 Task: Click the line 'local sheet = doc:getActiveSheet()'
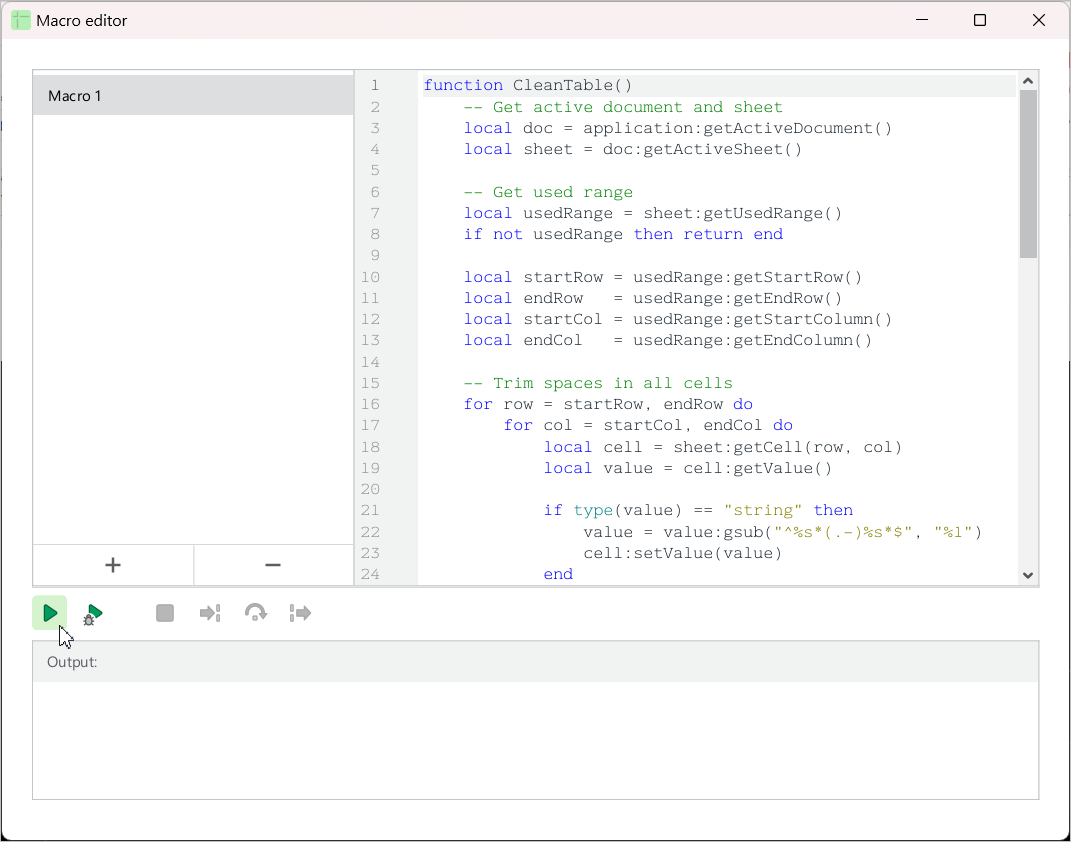click(632, 150)
